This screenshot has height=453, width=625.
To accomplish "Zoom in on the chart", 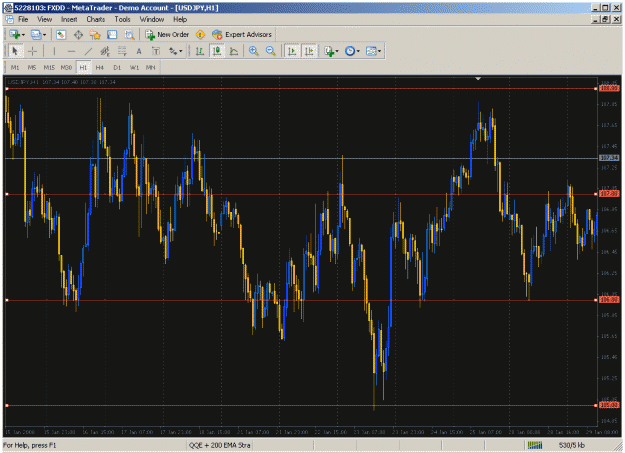I will (x=254, y=51).
